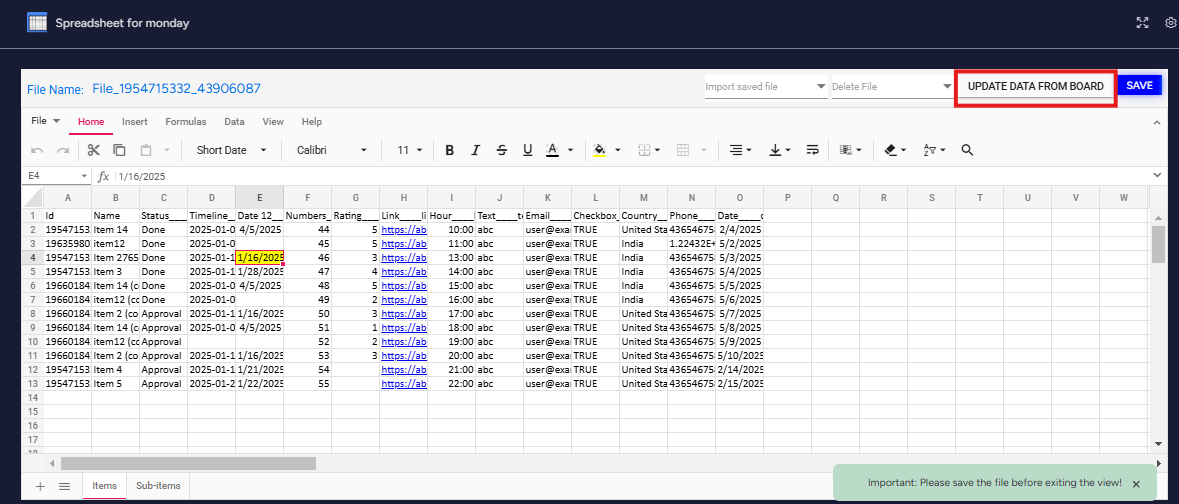Collapse the ribbon with chevron

[x=1156, y=121]
